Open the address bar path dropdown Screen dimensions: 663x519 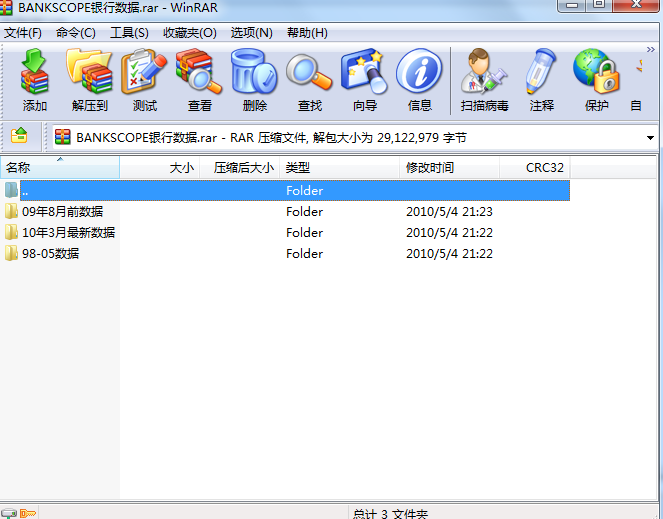[x=650, y=138]
